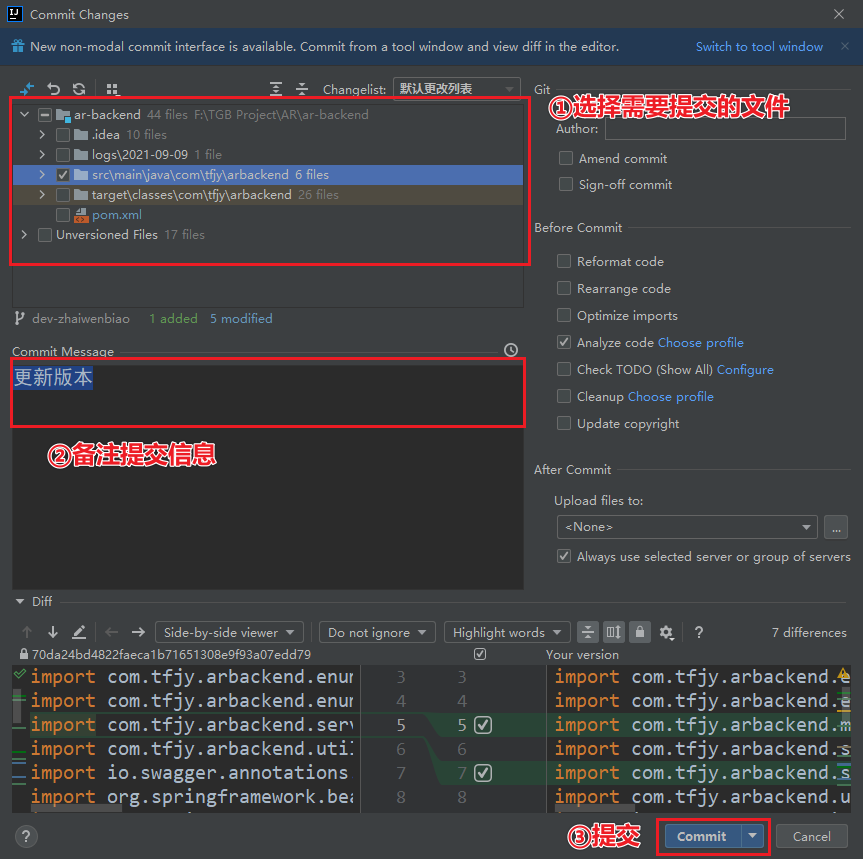The height and width of the screenshot is (859, 863).
Task: Enable Sign-off commit
Action: pyautogui.click(x=566, y=184)
